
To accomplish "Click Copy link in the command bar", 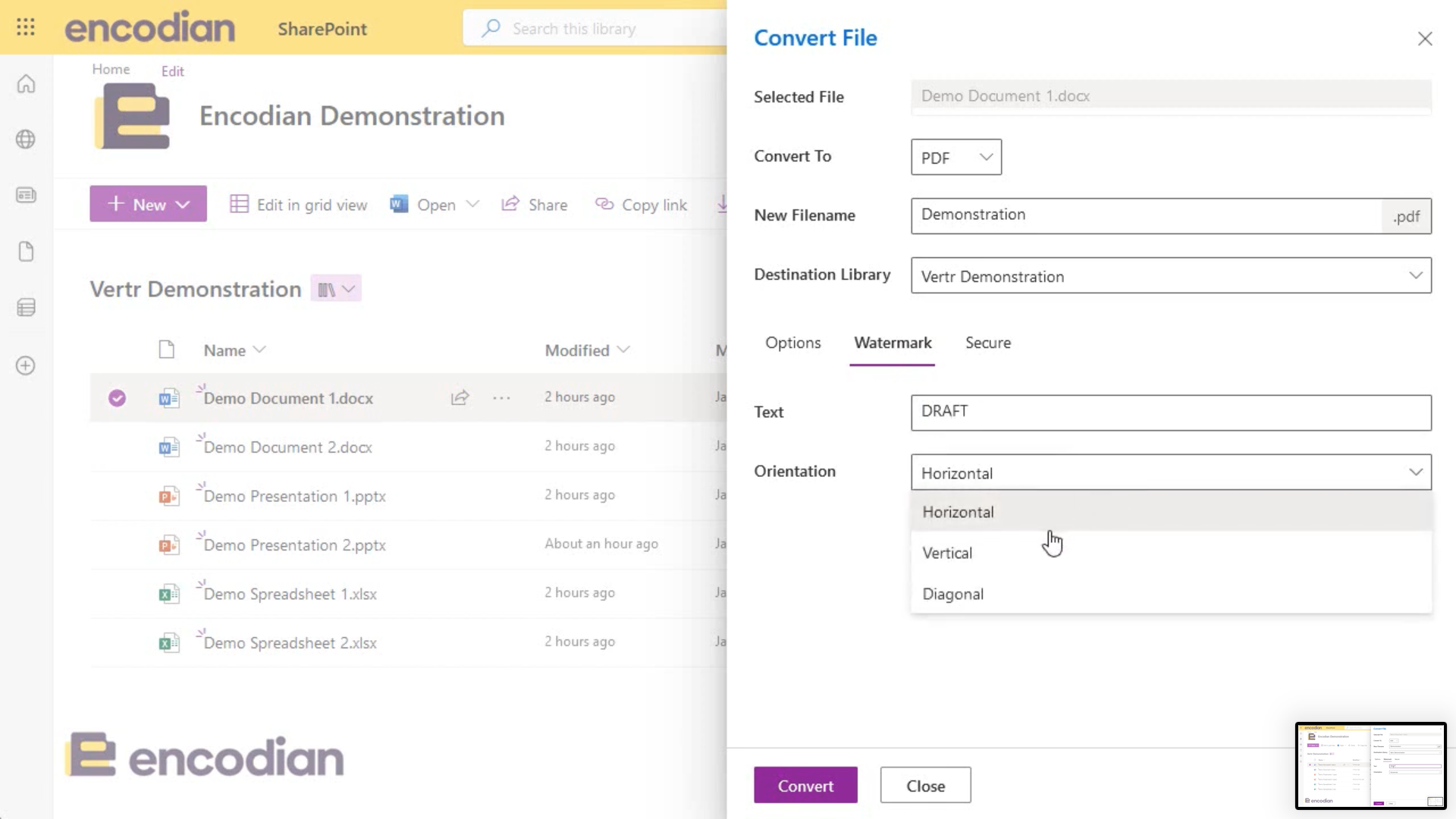I will coord(641,204).
